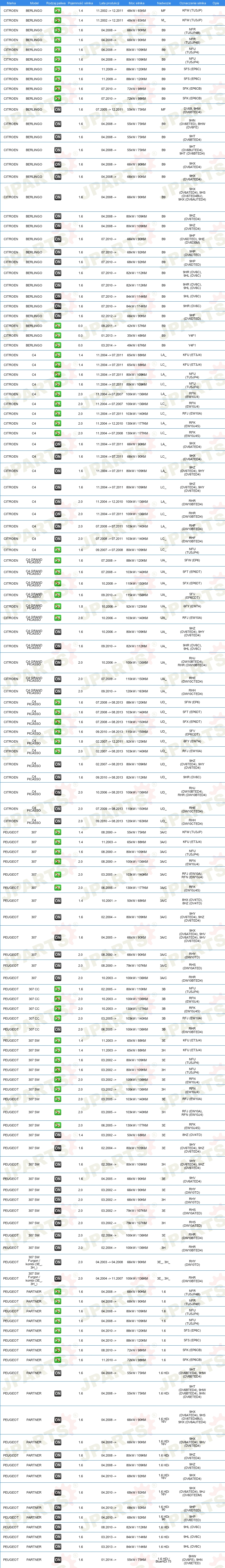The width and height of the screenshot is (225, 1568).
Task: Click the PB icon in 307 CC 02.2005 NFU row
Action: tap(57, 989)
